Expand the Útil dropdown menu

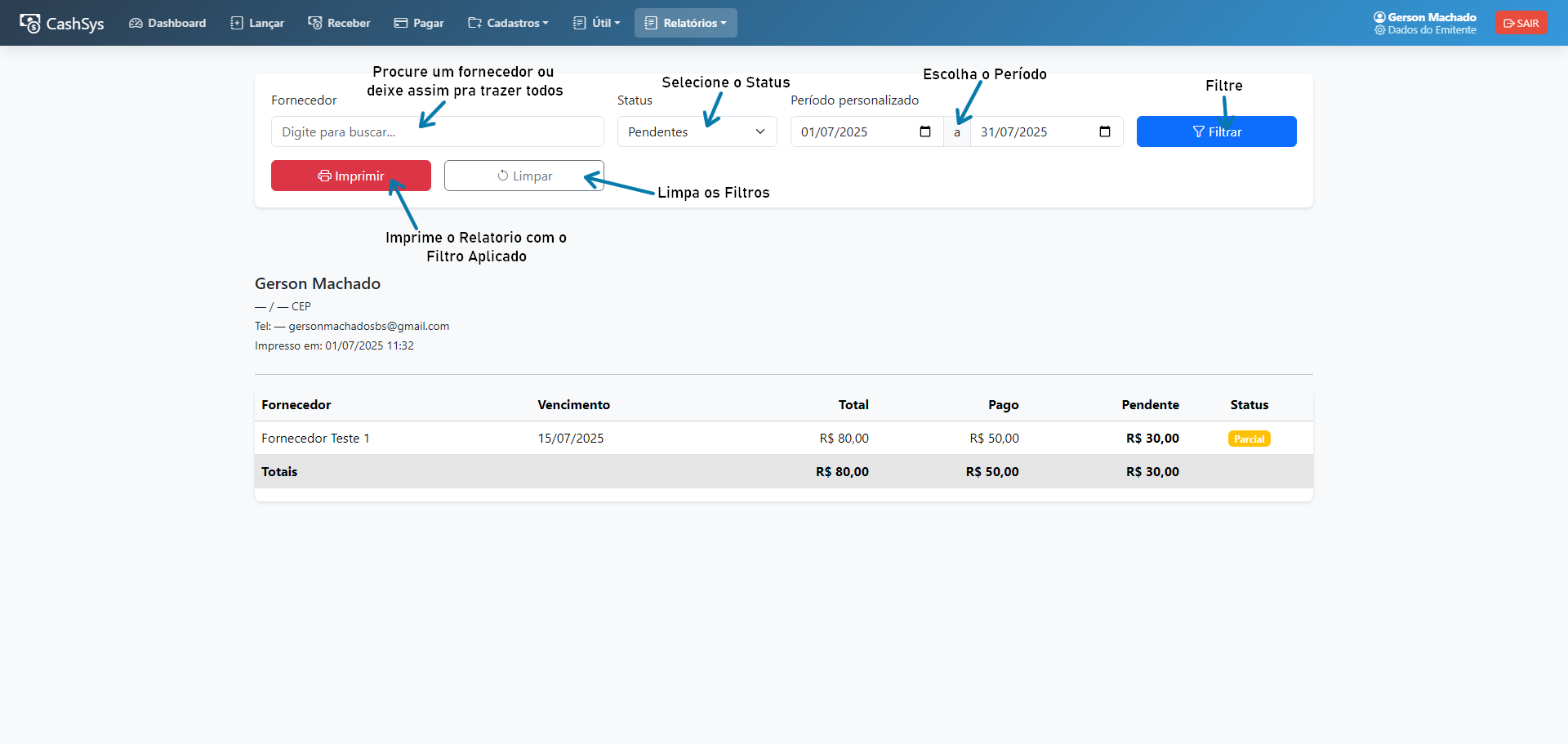[x=597, y=23]
